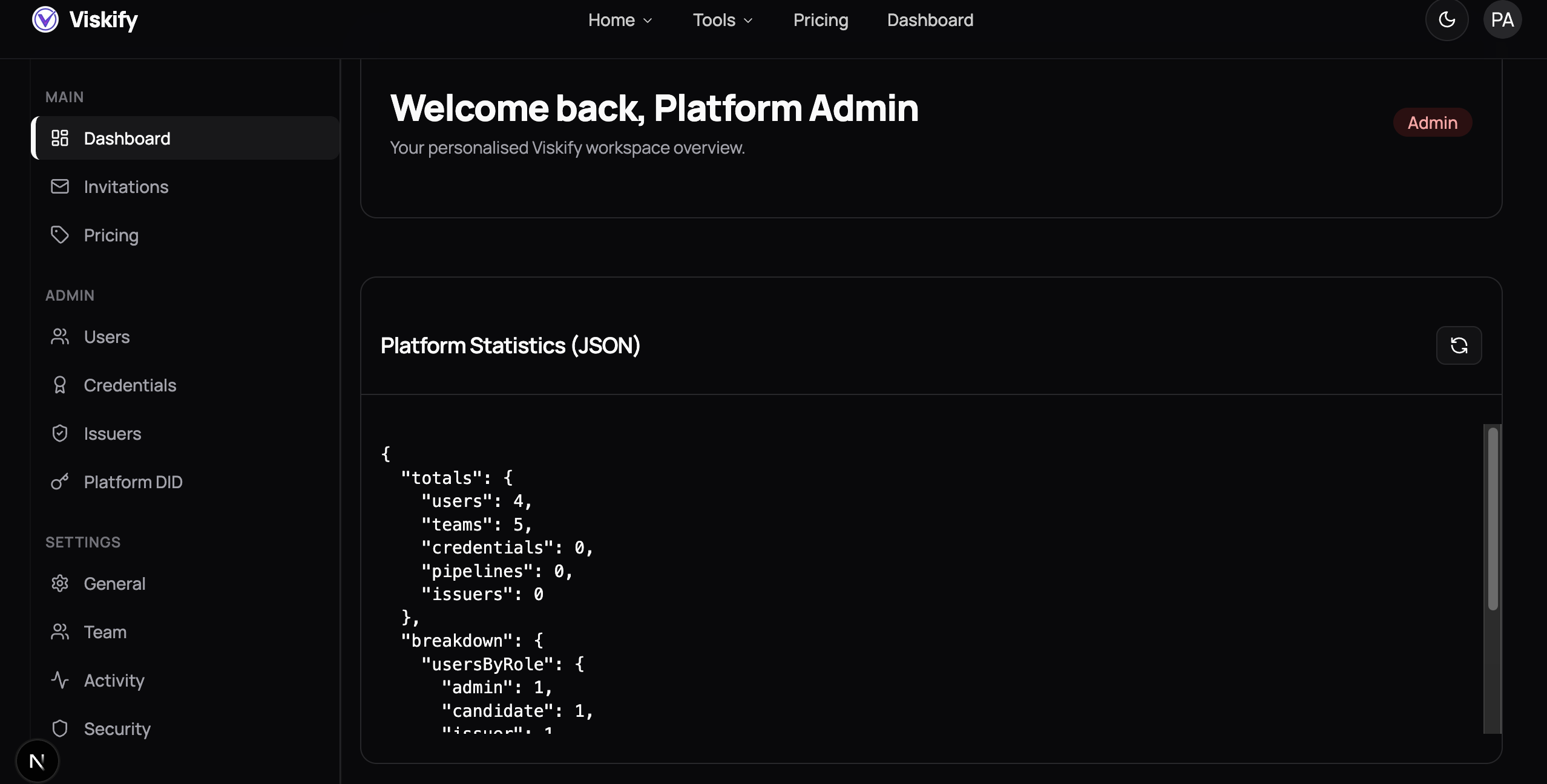Open Invitations in the sidebar
The height and width of the screenshot is (784, 1547).
pyautogui.click(x=185, y=186)
